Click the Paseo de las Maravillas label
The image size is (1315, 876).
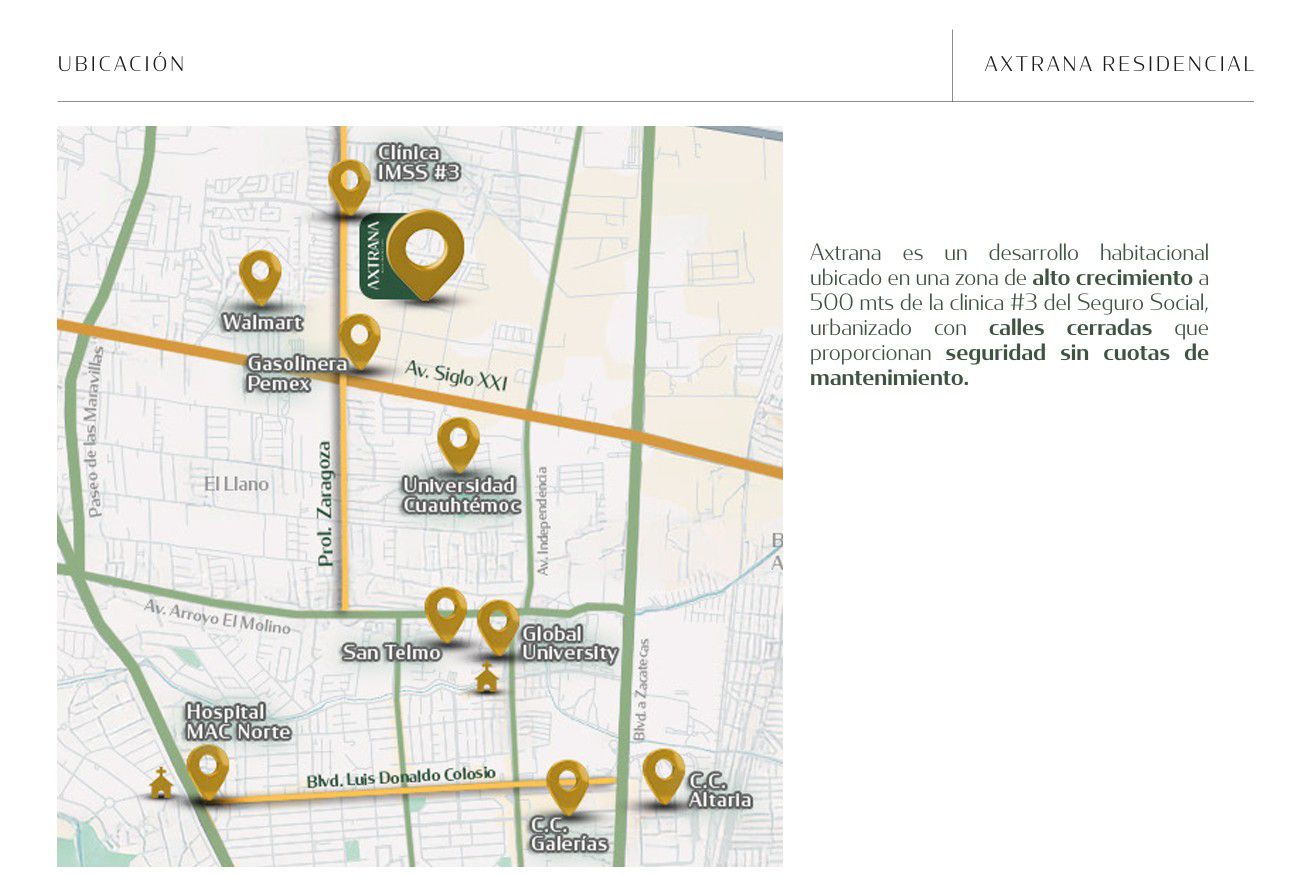(x=95, y=433)
